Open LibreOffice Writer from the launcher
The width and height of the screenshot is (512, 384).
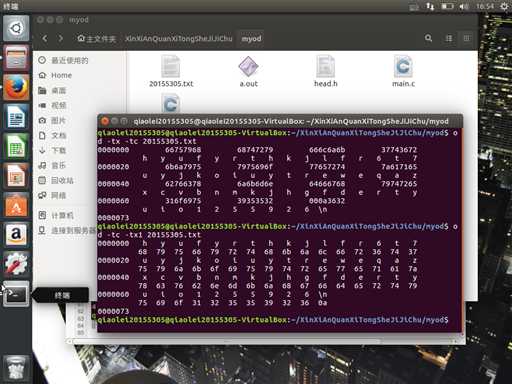pos(16,117)
